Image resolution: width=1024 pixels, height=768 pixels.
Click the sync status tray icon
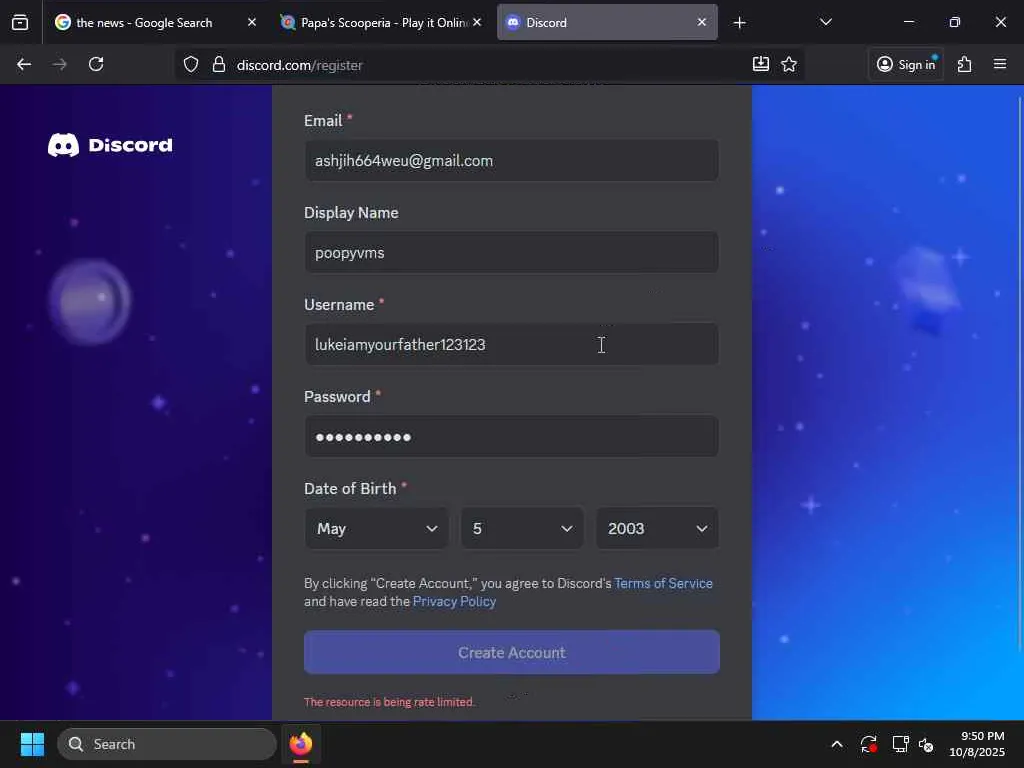[869, 744]
